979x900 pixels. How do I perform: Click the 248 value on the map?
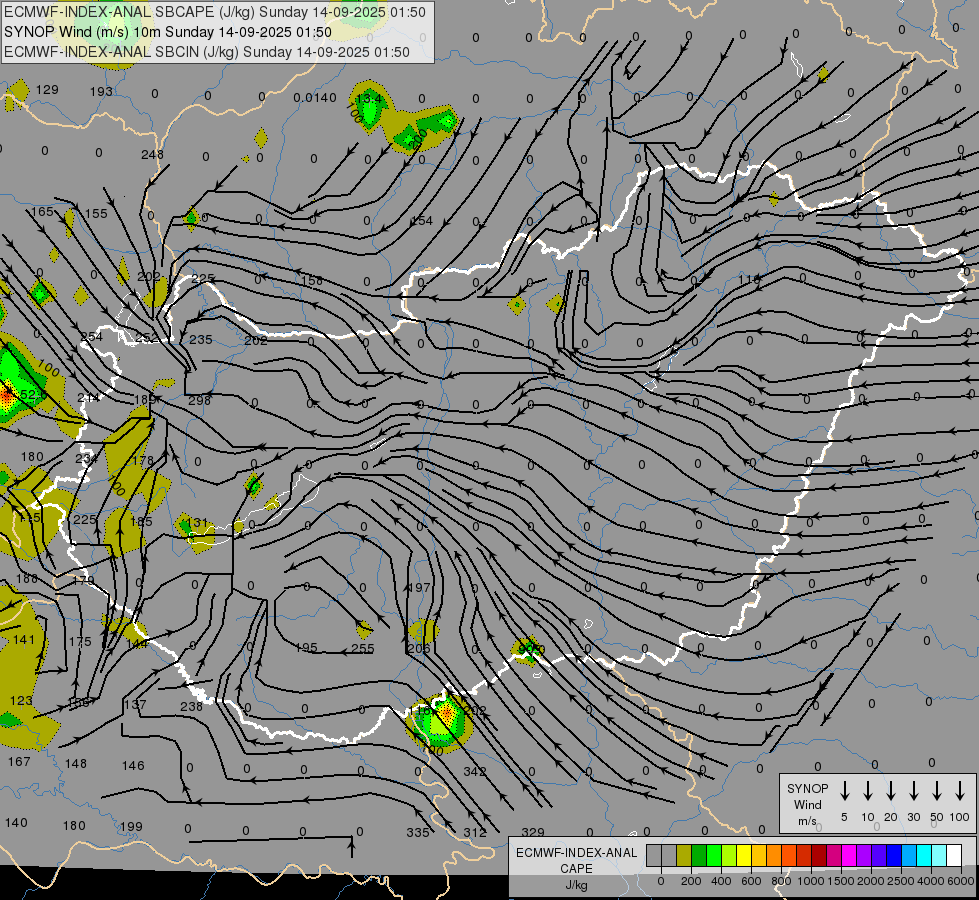click(x=152, y=154)
